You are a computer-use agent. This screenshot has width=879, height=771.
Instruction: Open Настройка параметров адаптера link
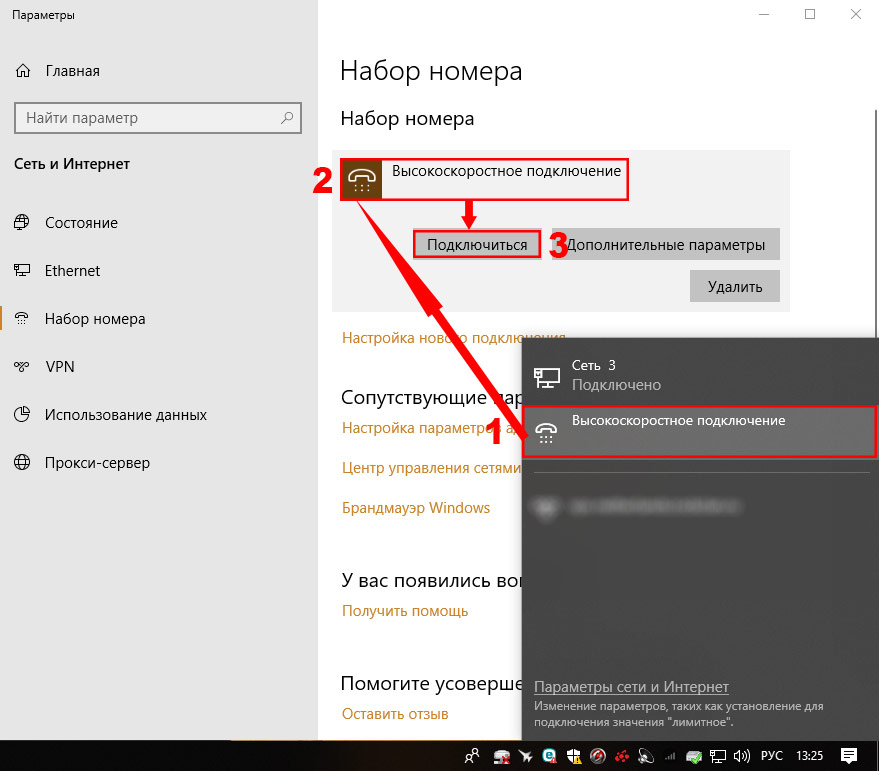(x=432, y=428)
